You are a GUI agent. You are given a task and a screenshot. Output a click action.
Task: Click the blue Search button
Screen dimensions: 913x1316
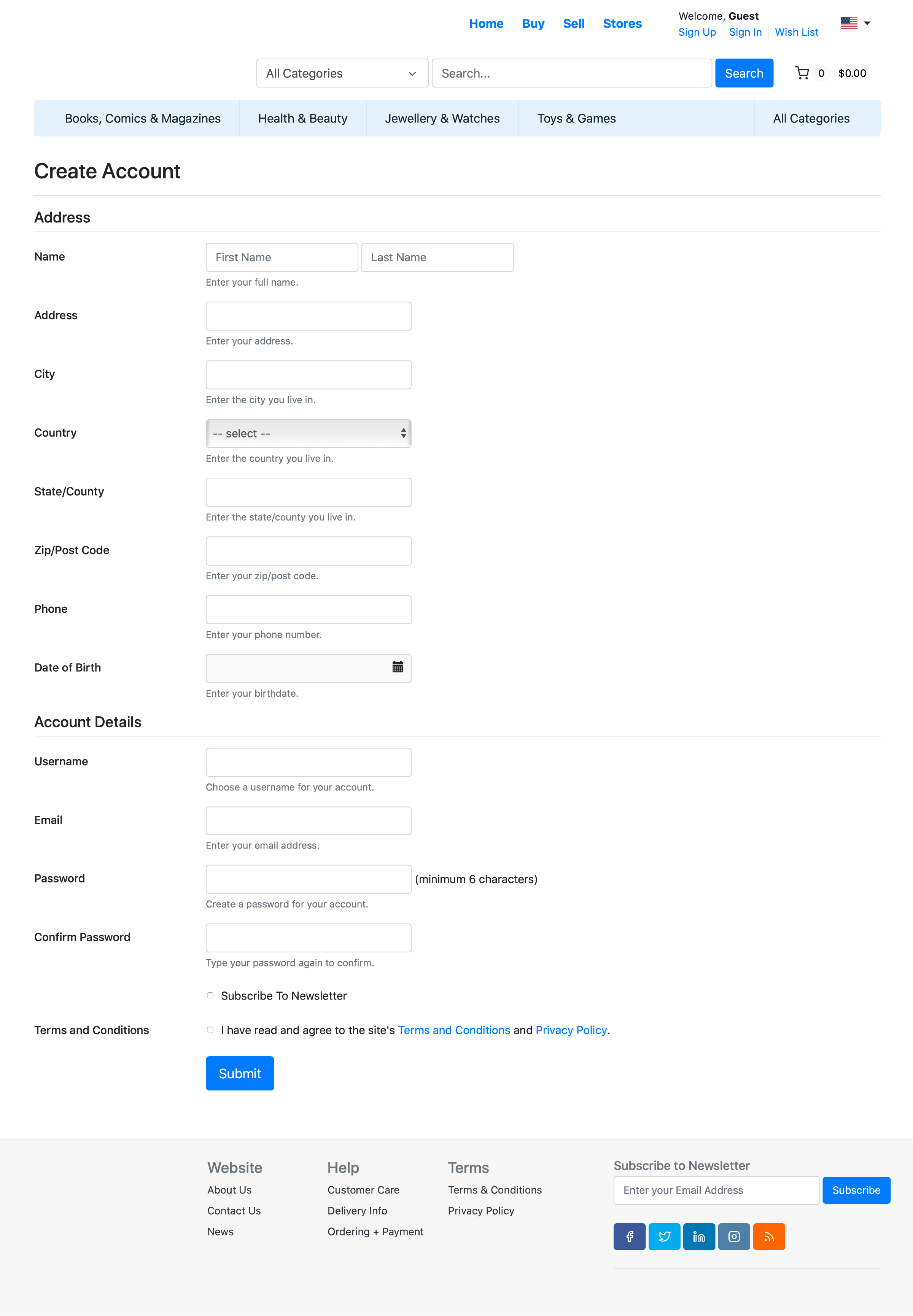pyautogui.click(x=744, y=73)
